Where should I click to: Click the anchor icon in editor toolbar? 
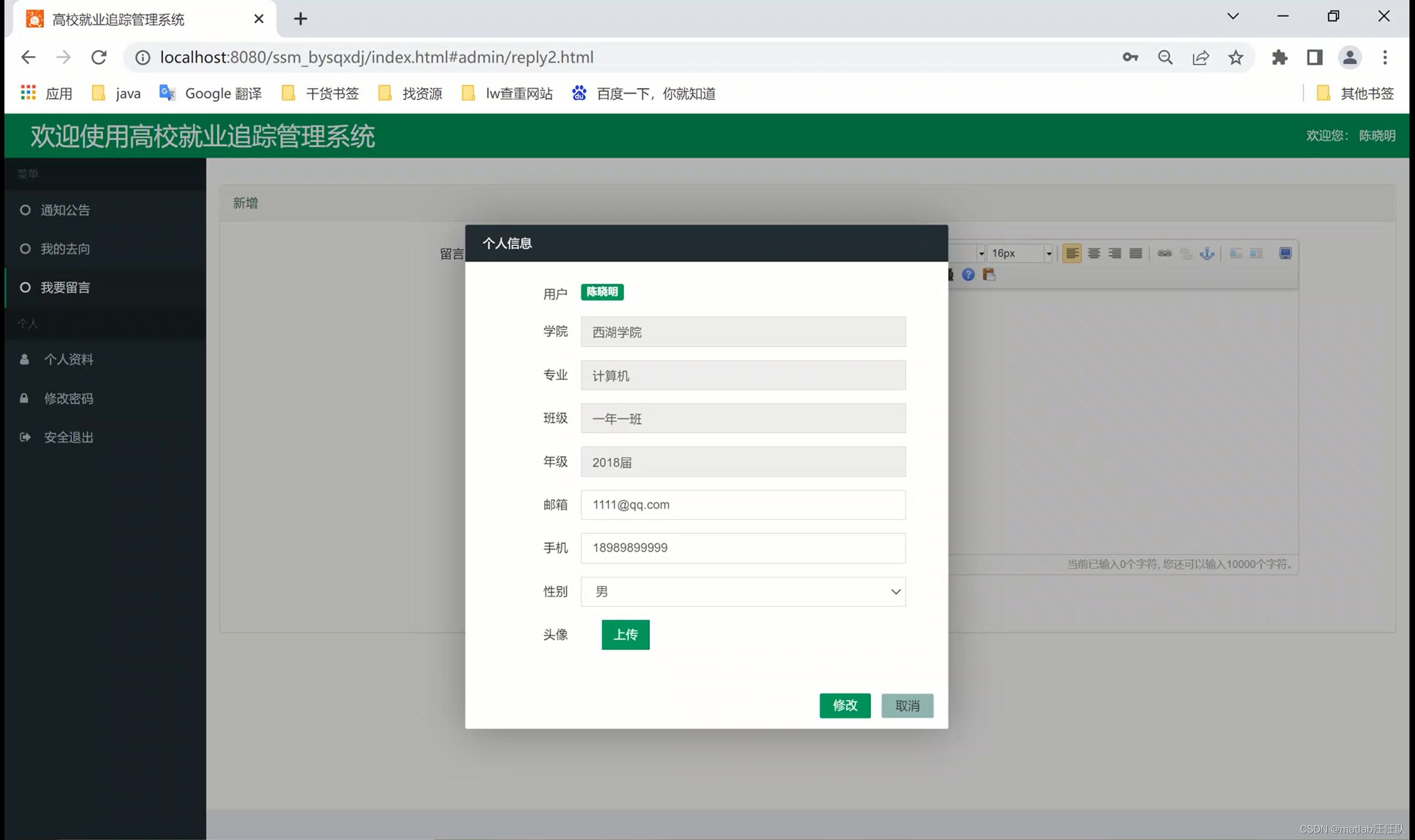click(1207, 253)
